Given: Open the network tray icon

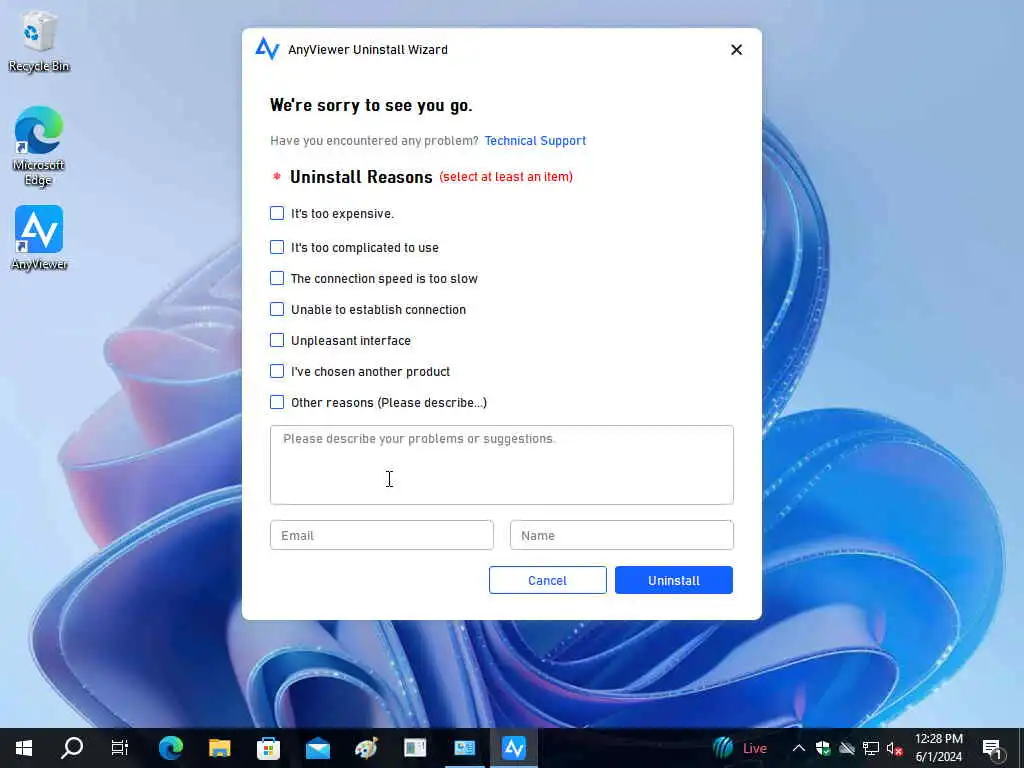Looking at the screenshot, I should coord(871,748).
